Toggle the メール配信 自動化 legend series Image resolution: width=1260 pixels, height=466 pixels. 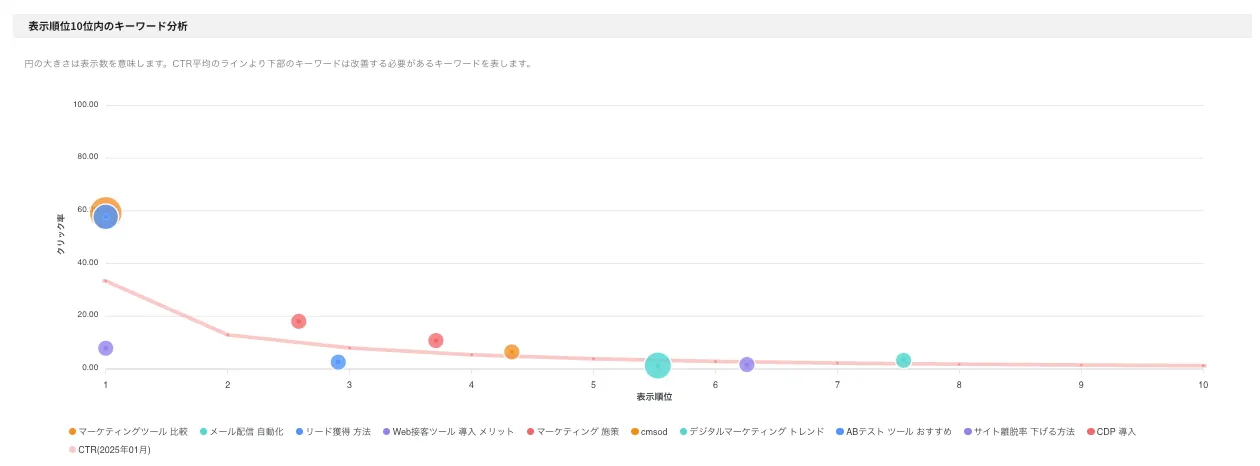pyautogui.click(x=241, y=432)
